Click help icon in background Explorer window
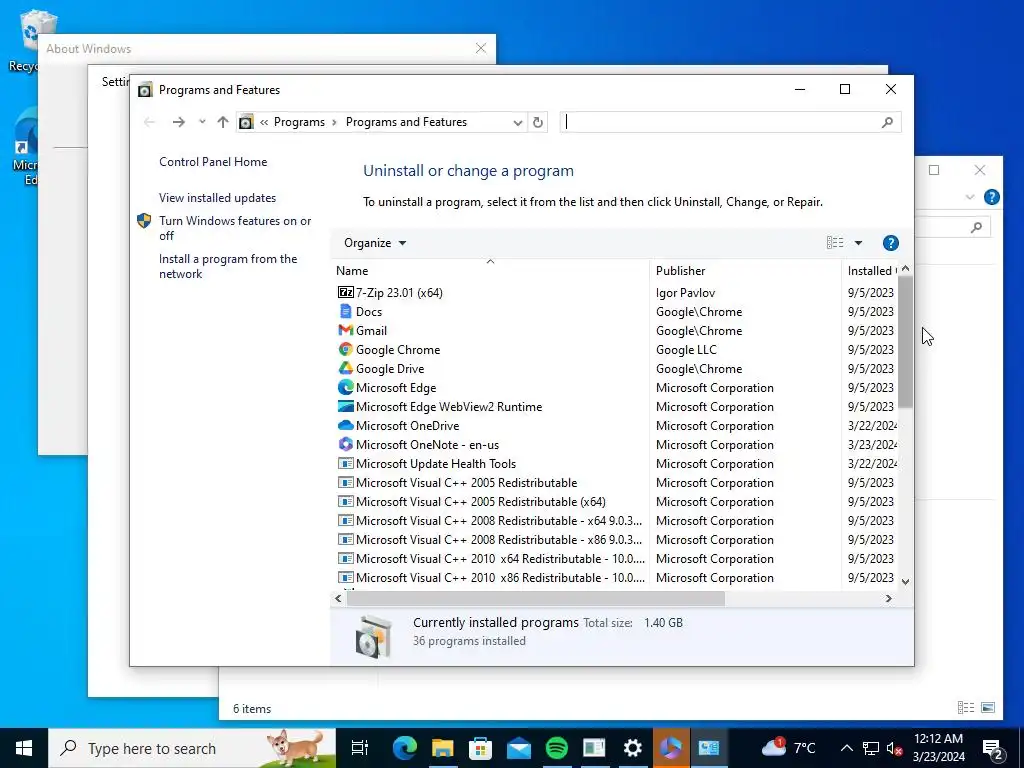The height and width of the screenshot is (768, 1024). (991, 197)
